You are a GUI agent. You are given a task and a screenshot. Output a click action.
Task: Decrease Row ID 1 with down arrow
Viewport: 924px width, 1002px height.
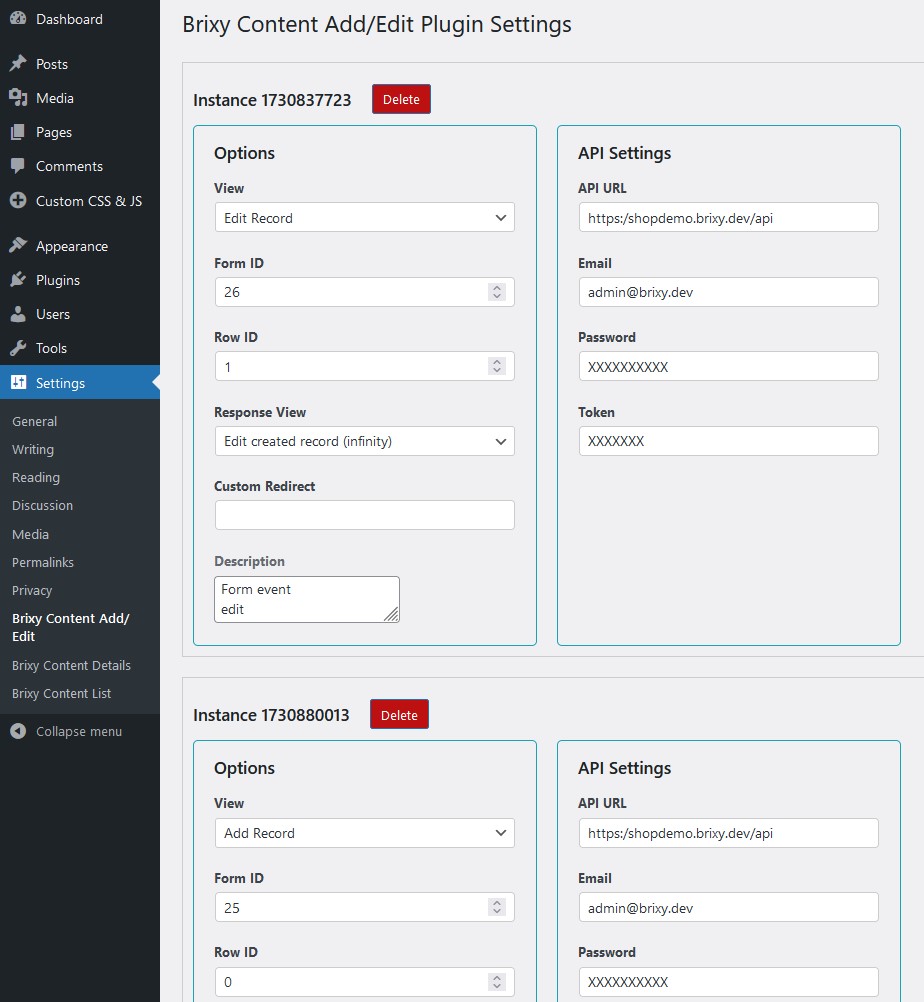497,371
